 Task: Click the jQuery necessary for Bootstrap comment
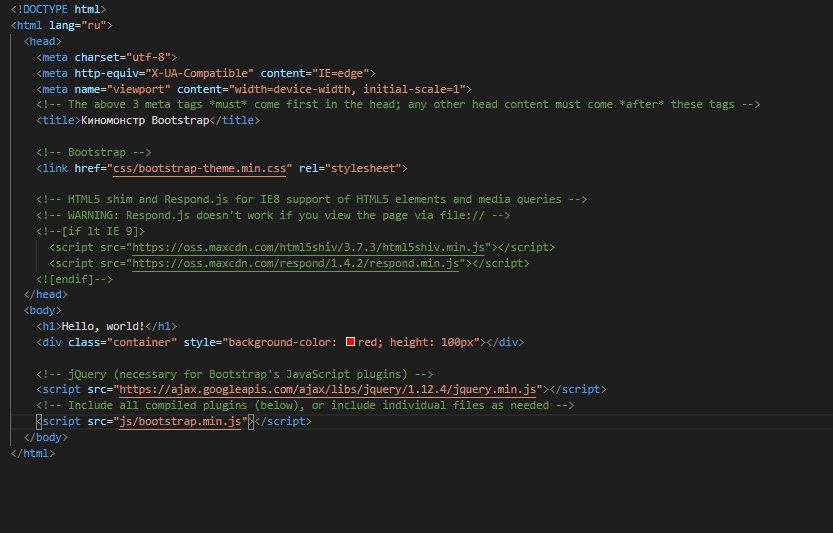pyautogui.click(x=235, y=374)
